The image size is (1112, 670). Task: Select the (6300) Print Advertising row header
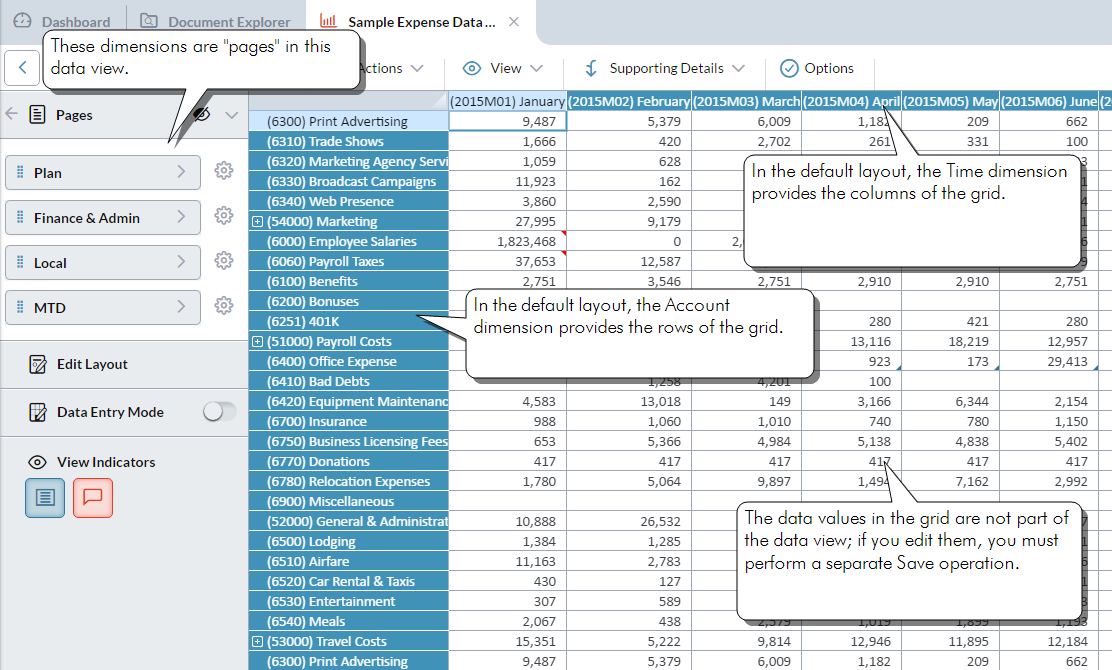click(x=349, y=121)
